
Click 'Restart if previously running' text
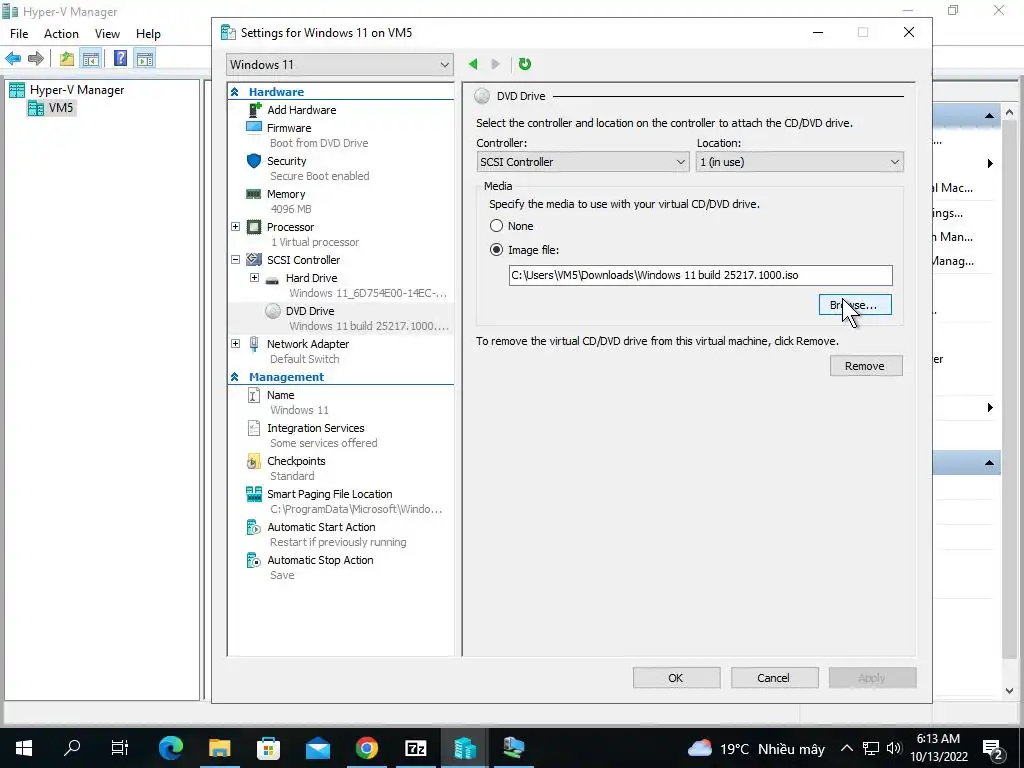click(x=338, y=542)
